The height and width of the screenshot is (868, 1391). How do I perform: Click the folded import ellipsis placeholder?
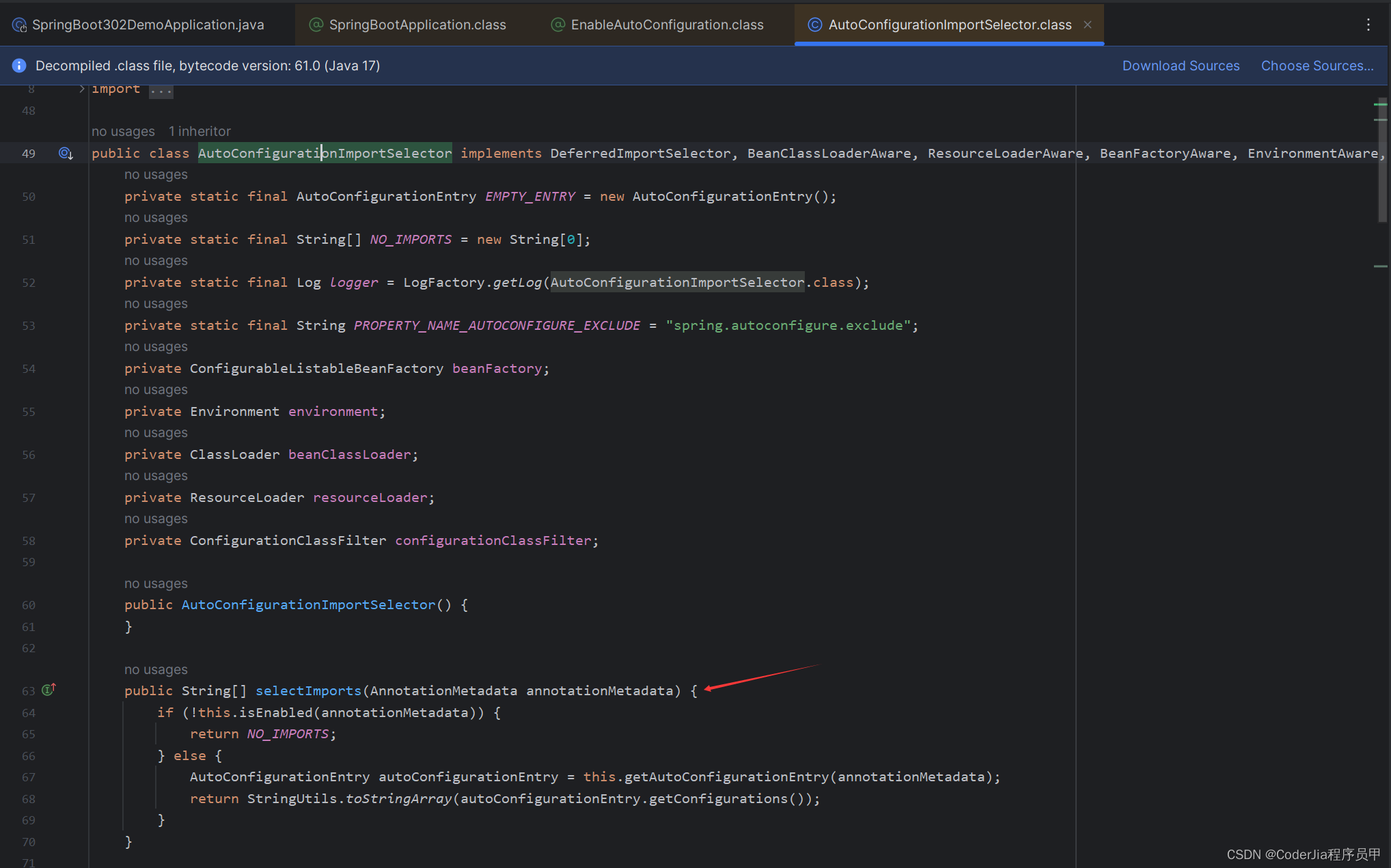pos(161,90)
